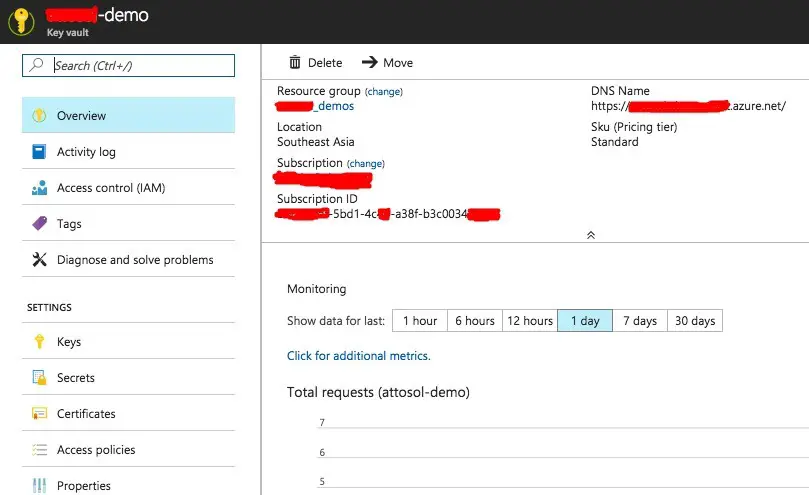
Task: Change the subscription via (change) link
Action: 365,164
